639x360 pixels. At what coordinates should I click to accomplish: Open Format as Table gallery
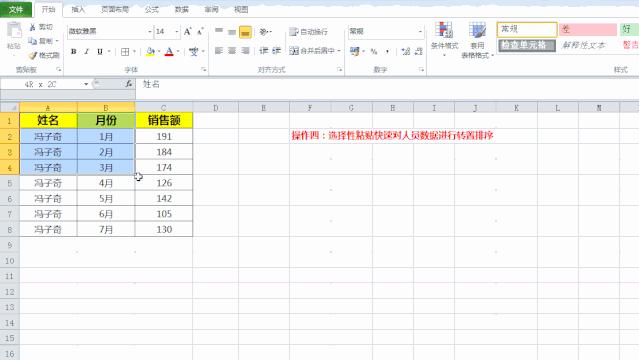point(477,40)
